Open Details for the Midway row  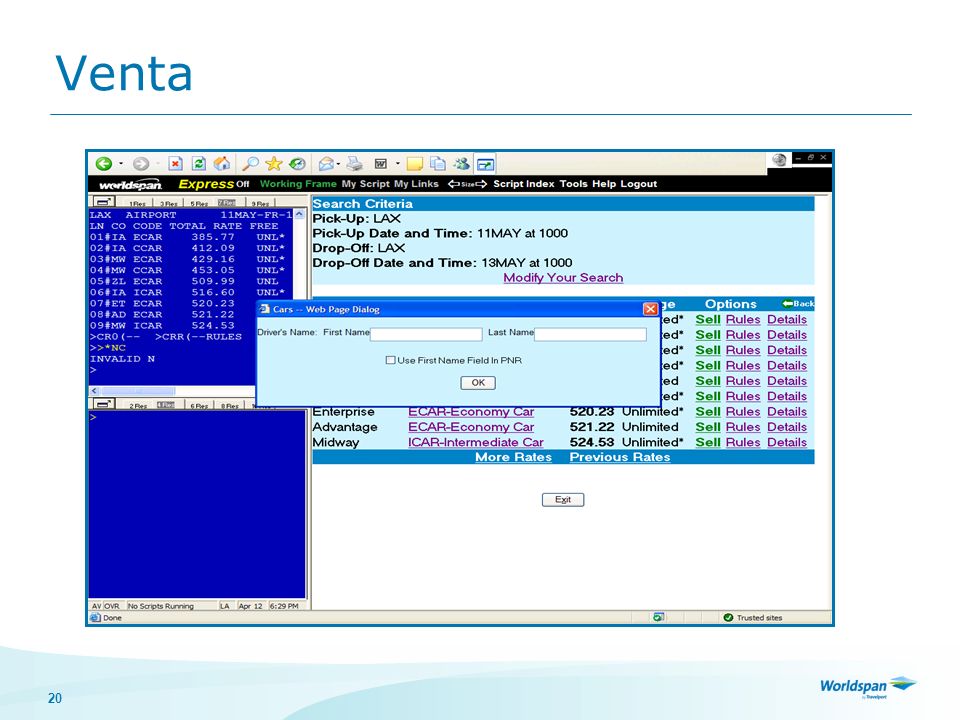pyautogui.click(x=787, y=442)
